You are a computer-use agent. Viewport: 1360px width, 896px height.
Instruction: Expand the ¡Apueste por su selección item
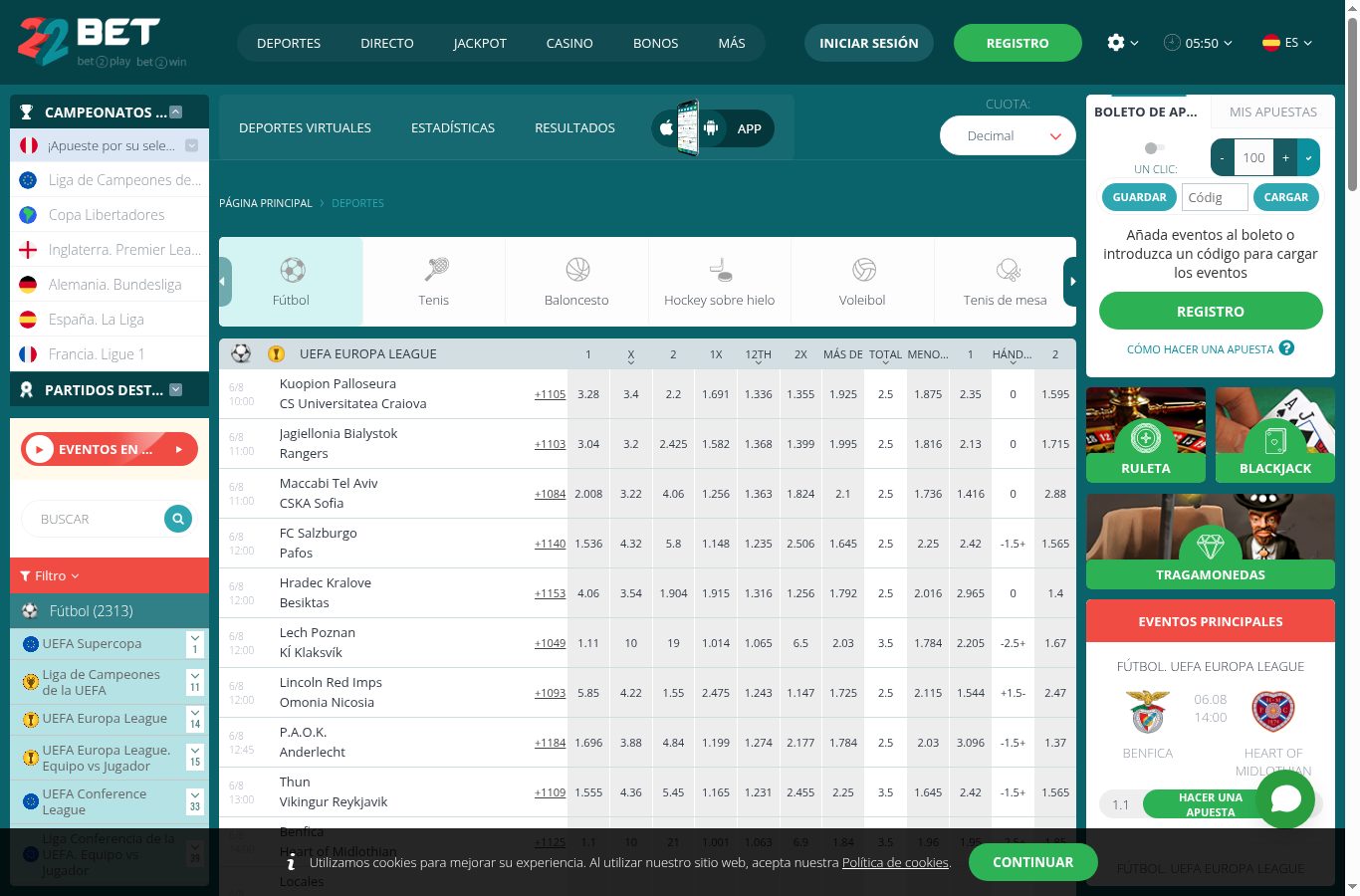tap(192, 145)
